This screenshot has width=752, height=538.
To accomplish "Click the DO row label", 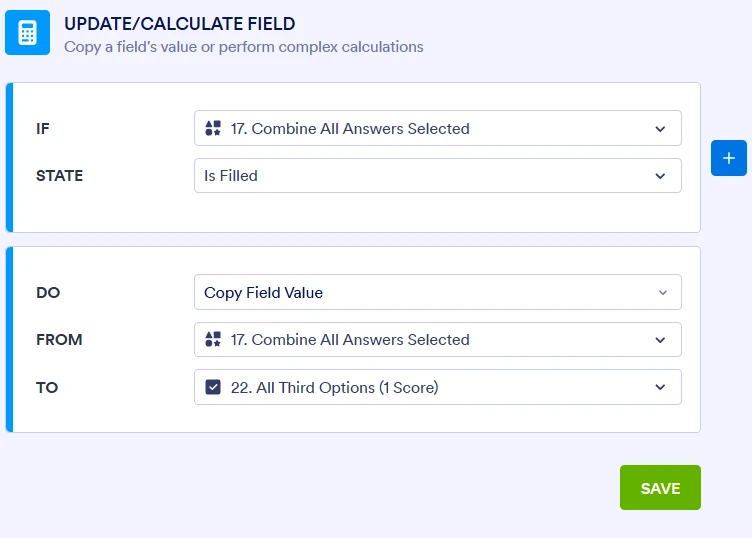I will point(46,293).
